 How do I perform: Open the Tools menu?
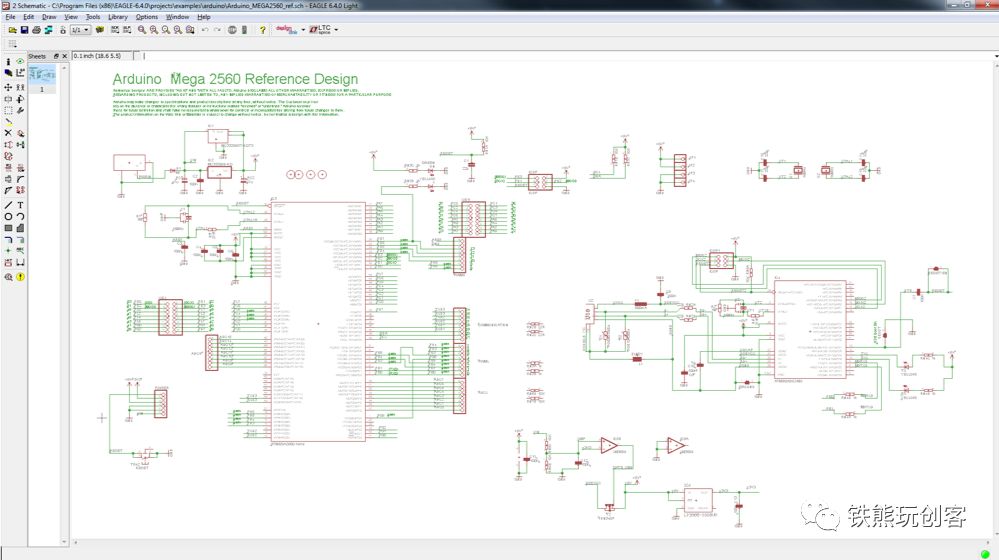pyautogui.click(x=93, y=17)
